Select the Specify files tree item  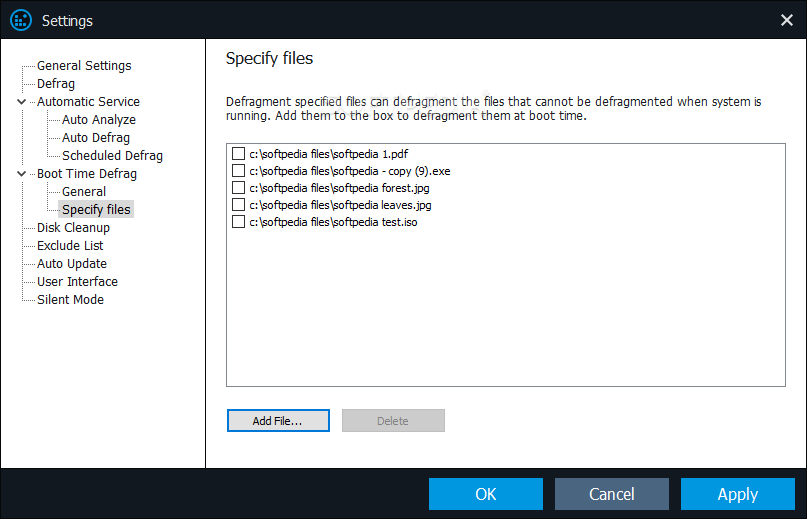pos(96,210)
